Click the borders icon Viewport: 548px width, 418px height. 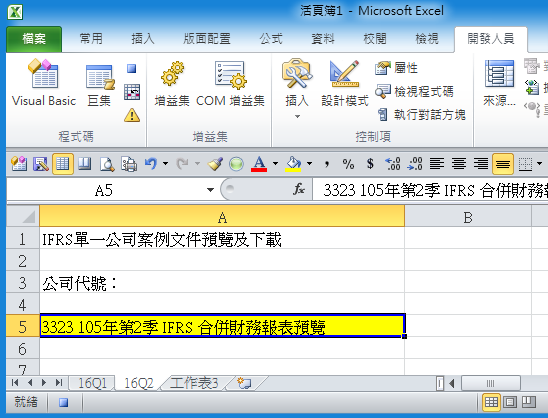pos(525,164)
